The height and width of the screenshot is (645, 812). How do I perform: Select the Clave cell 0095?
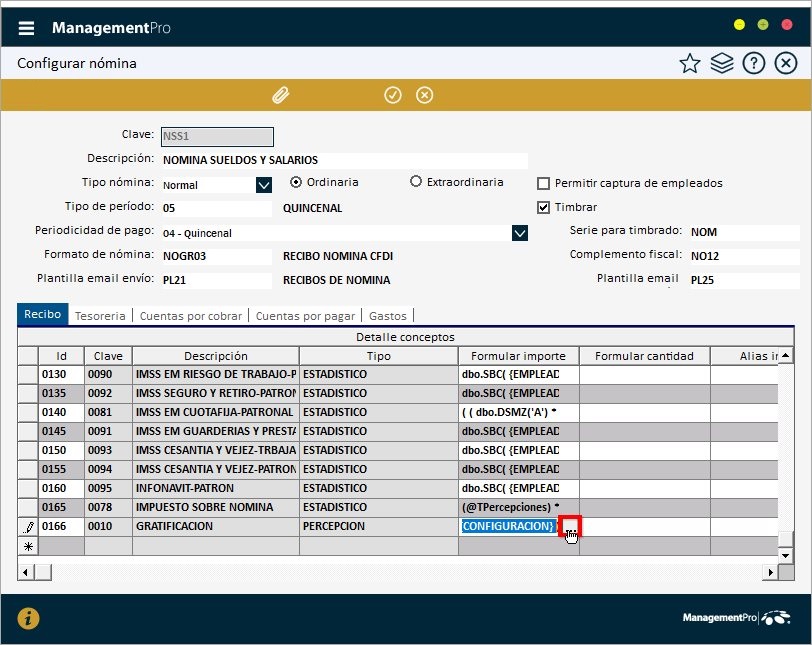pos(108,488)
